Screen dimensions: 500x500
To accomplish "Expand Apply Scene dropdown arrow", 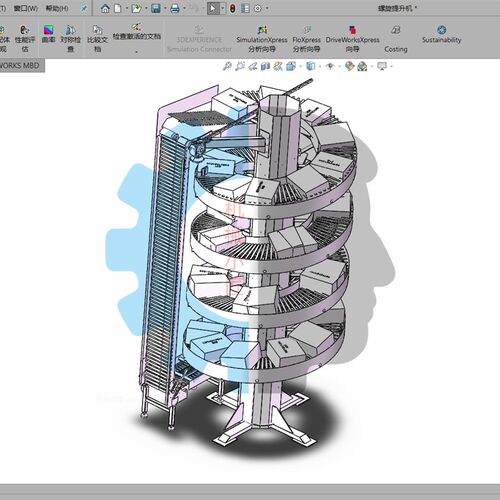I will (372, 67).
